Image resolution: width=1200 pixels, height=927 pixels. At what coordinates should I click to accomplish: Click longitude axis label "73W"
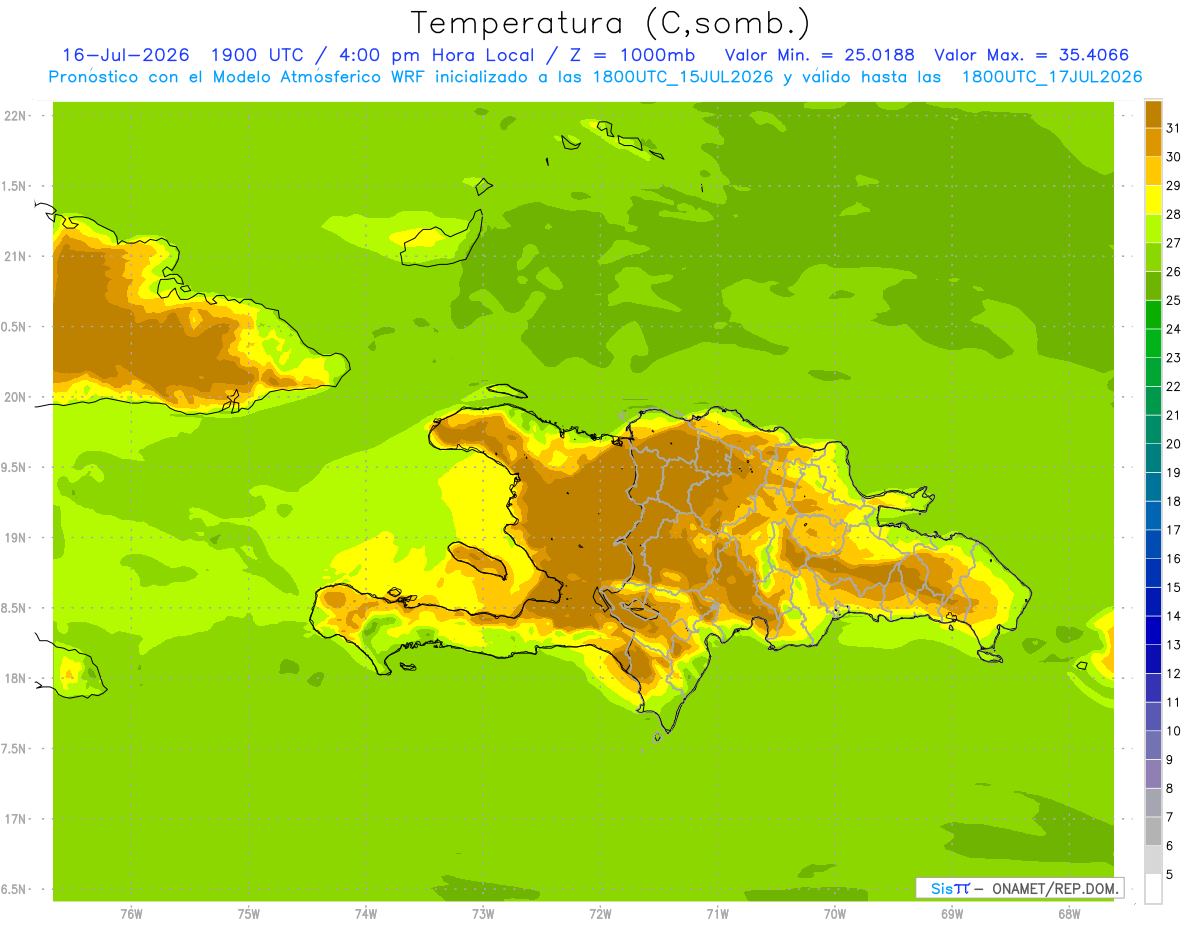click(x=483, y=915)
